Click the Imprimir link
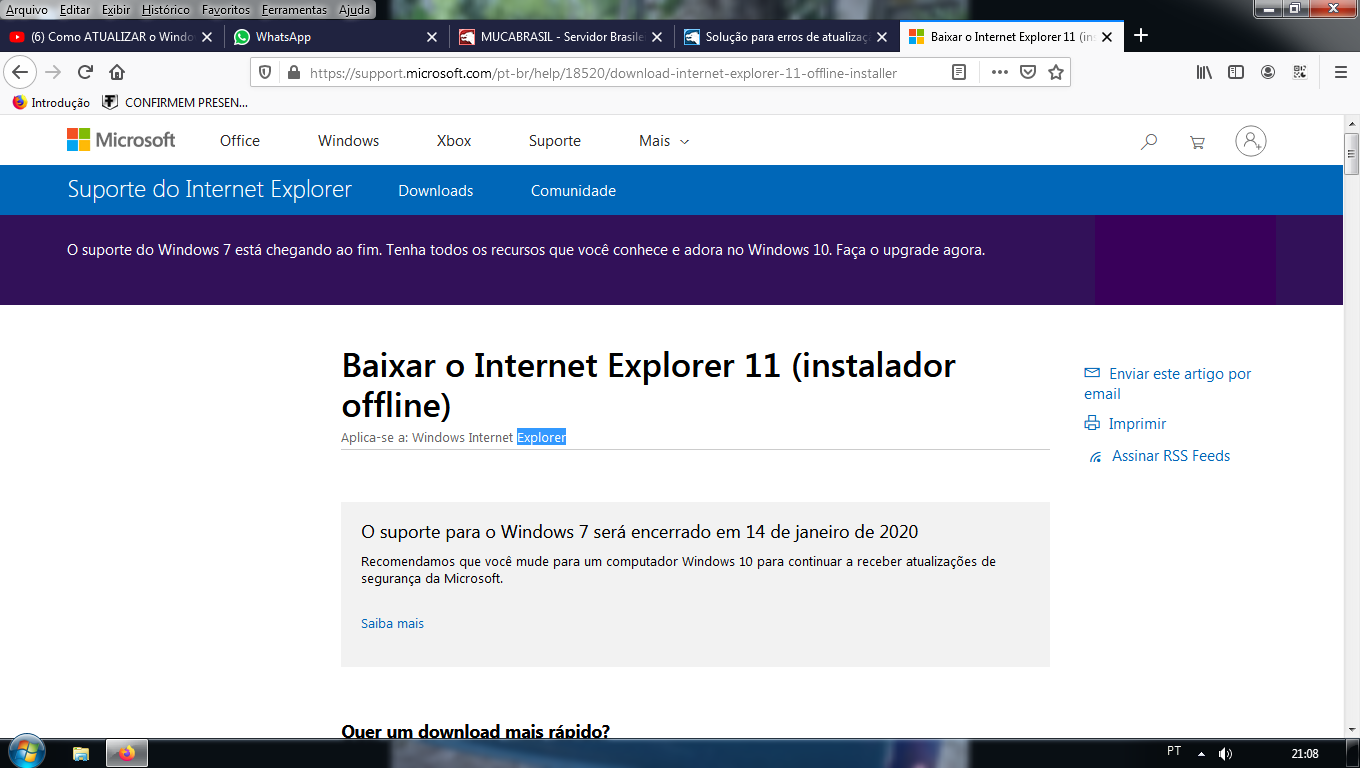This screenshot has width=1360, height=768. coord(1137,424)
